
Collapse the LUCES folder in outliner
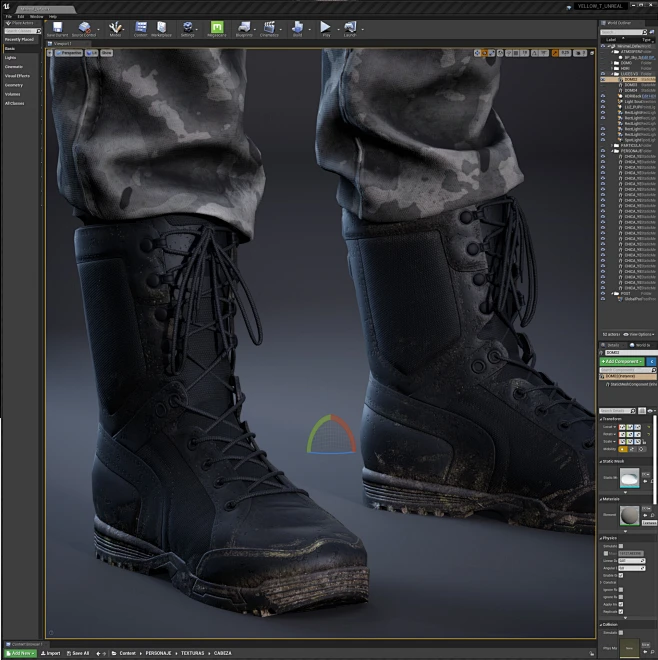click(612, 74)
